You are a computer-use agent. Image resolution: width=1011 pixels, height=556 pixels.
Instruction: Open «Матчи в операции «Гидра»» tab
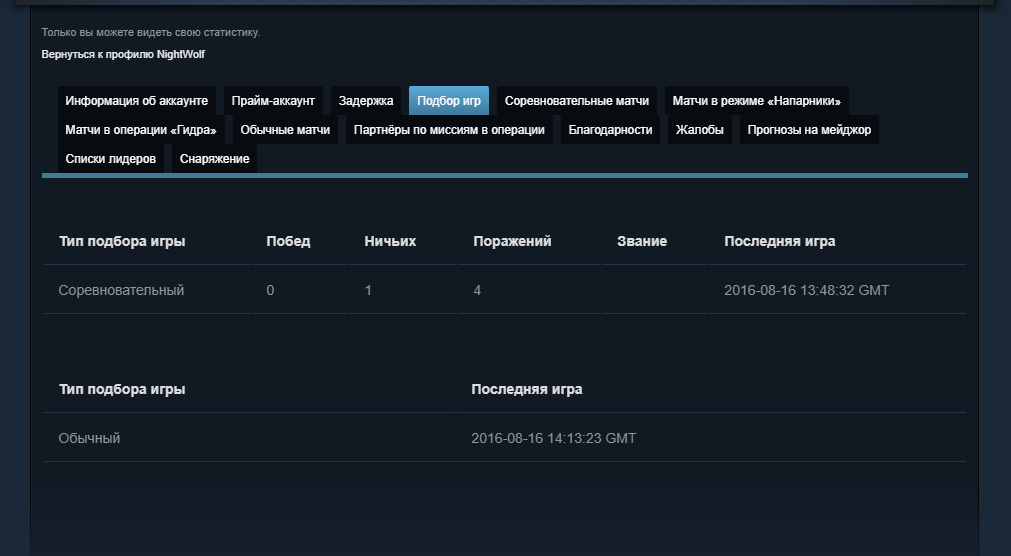coord(140,130)
